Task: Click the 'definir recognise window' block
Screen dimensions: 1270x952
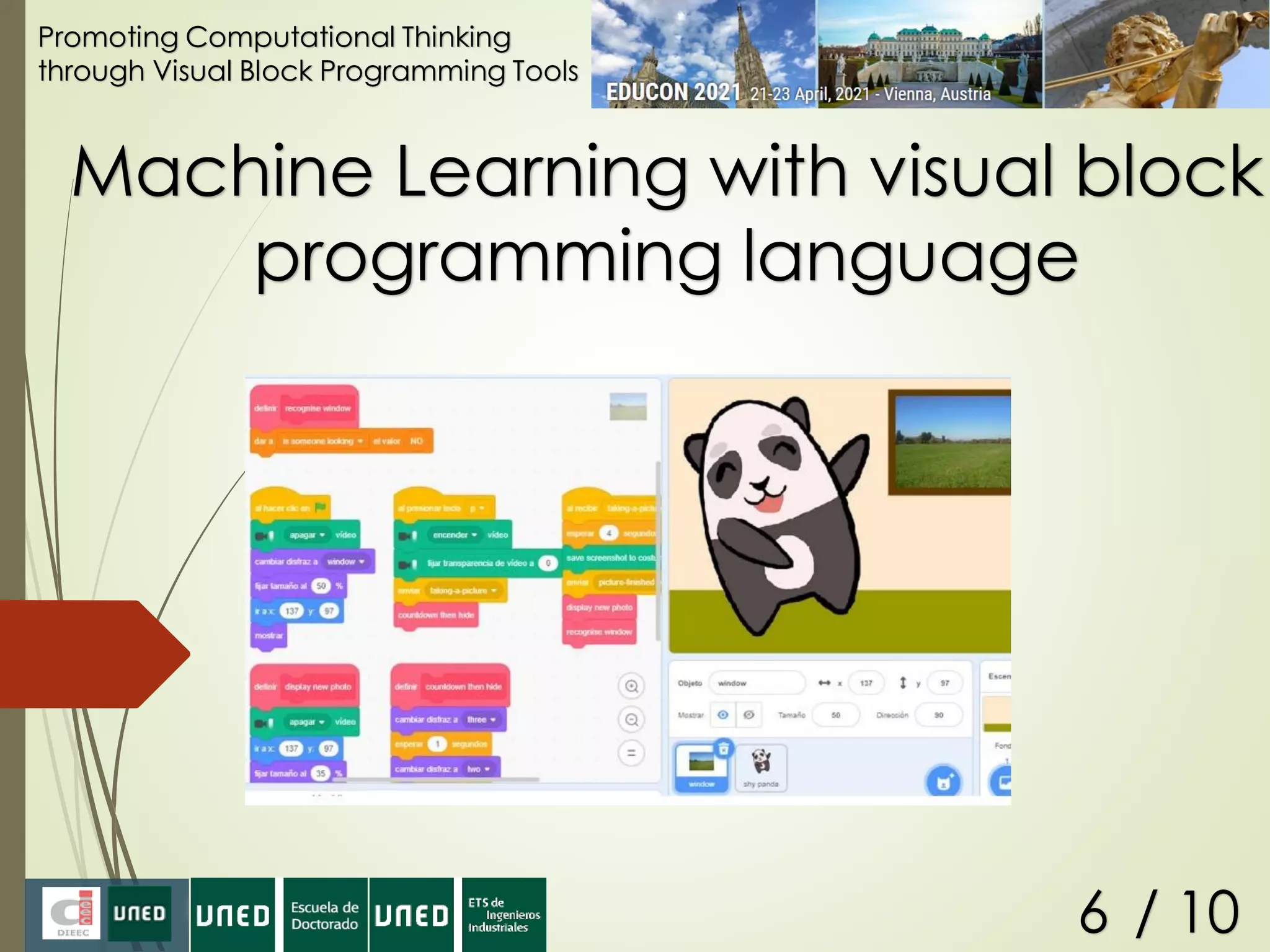Action: (304, 408)
